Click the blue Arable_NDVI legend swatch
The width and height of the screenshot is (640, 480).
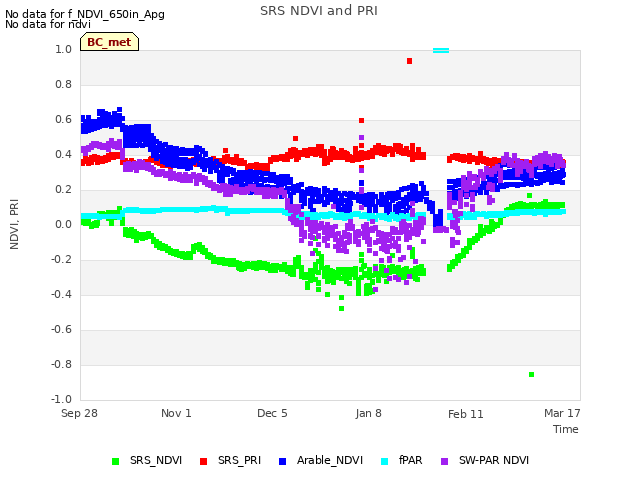[x=282, y=461]
